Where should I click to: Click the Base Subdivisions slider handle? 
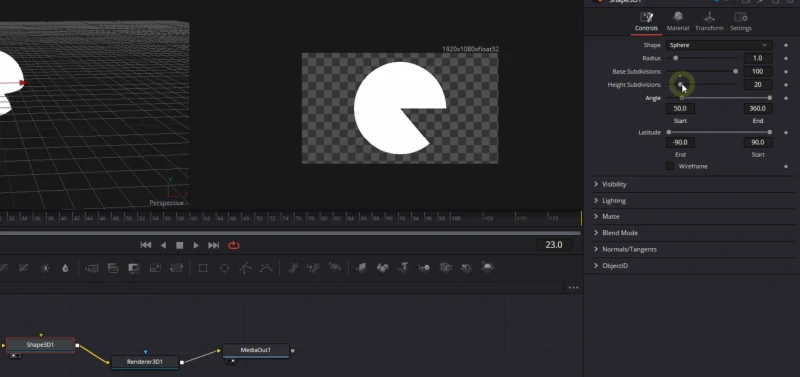click(735, 71)
